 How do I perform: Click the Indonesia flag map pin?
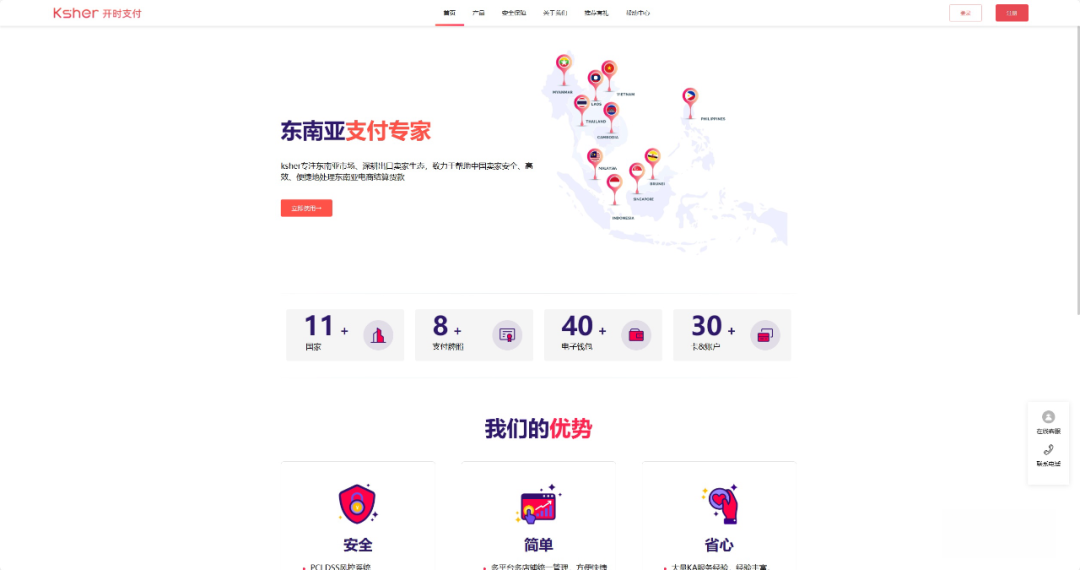pos(614,189)
